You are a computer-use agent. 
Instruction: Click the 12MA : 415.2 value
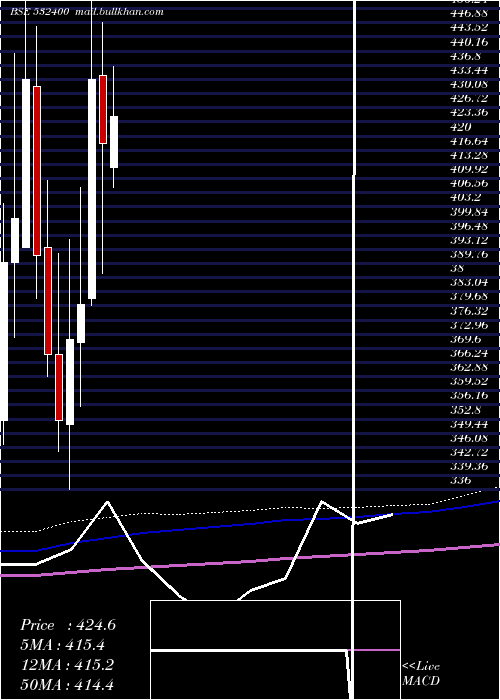(x=67, y=665)
